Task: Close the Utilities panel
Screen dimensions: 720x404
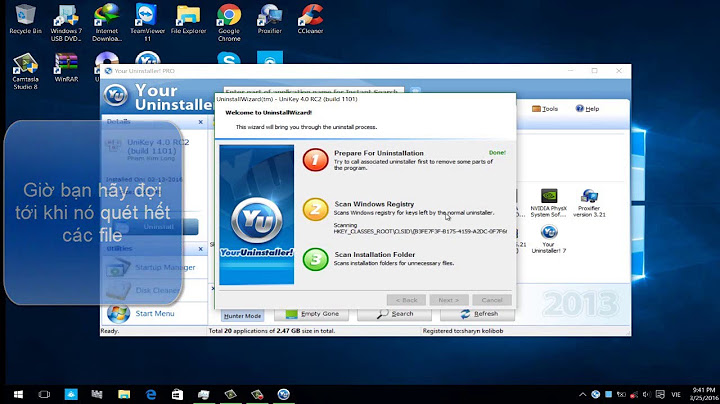Action: 200,249
